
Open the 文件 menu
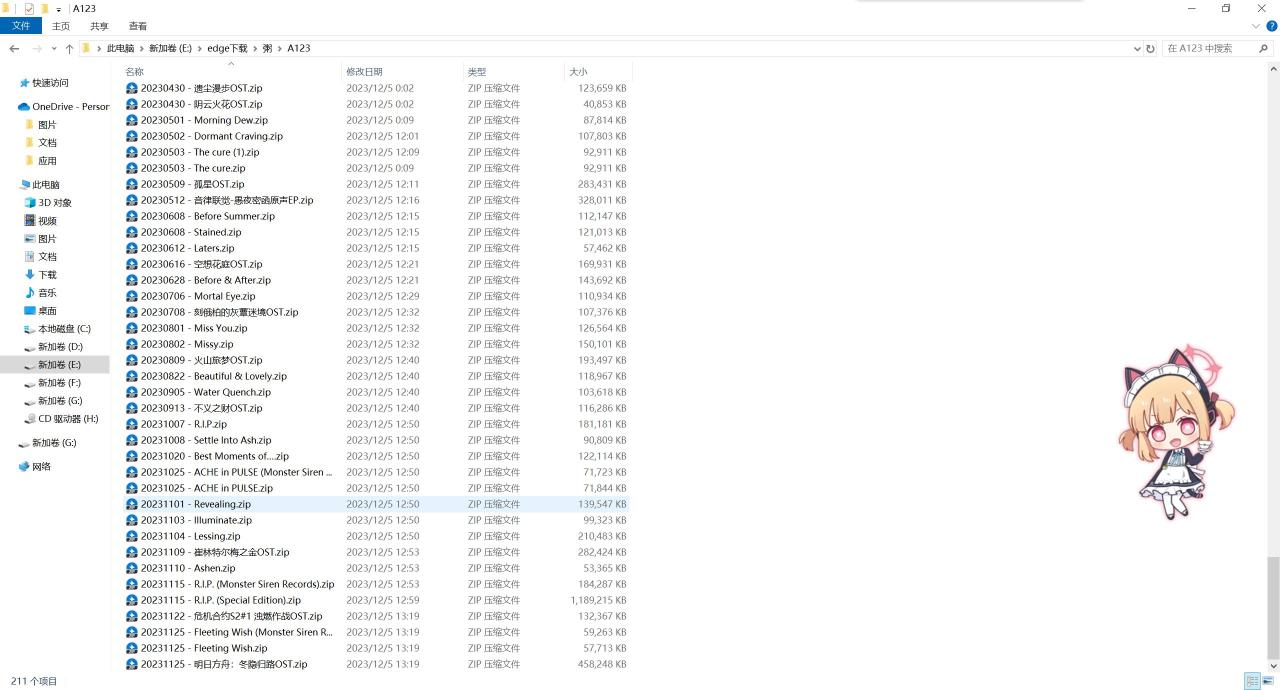[x=21, y=26]
